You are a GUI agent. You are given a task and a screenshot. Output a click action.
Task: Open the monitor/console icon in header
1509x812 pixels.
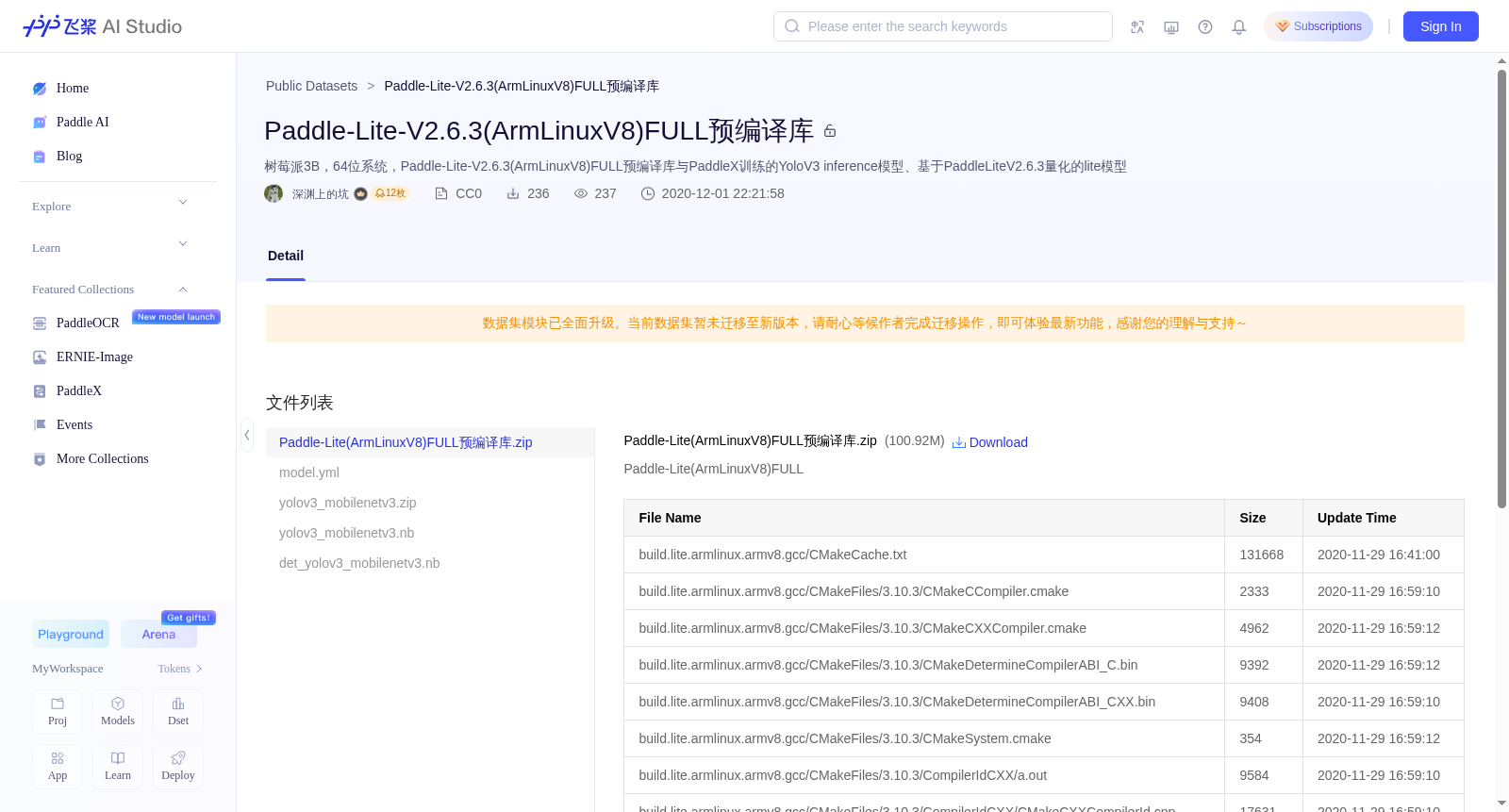[x=1171, y=26]
